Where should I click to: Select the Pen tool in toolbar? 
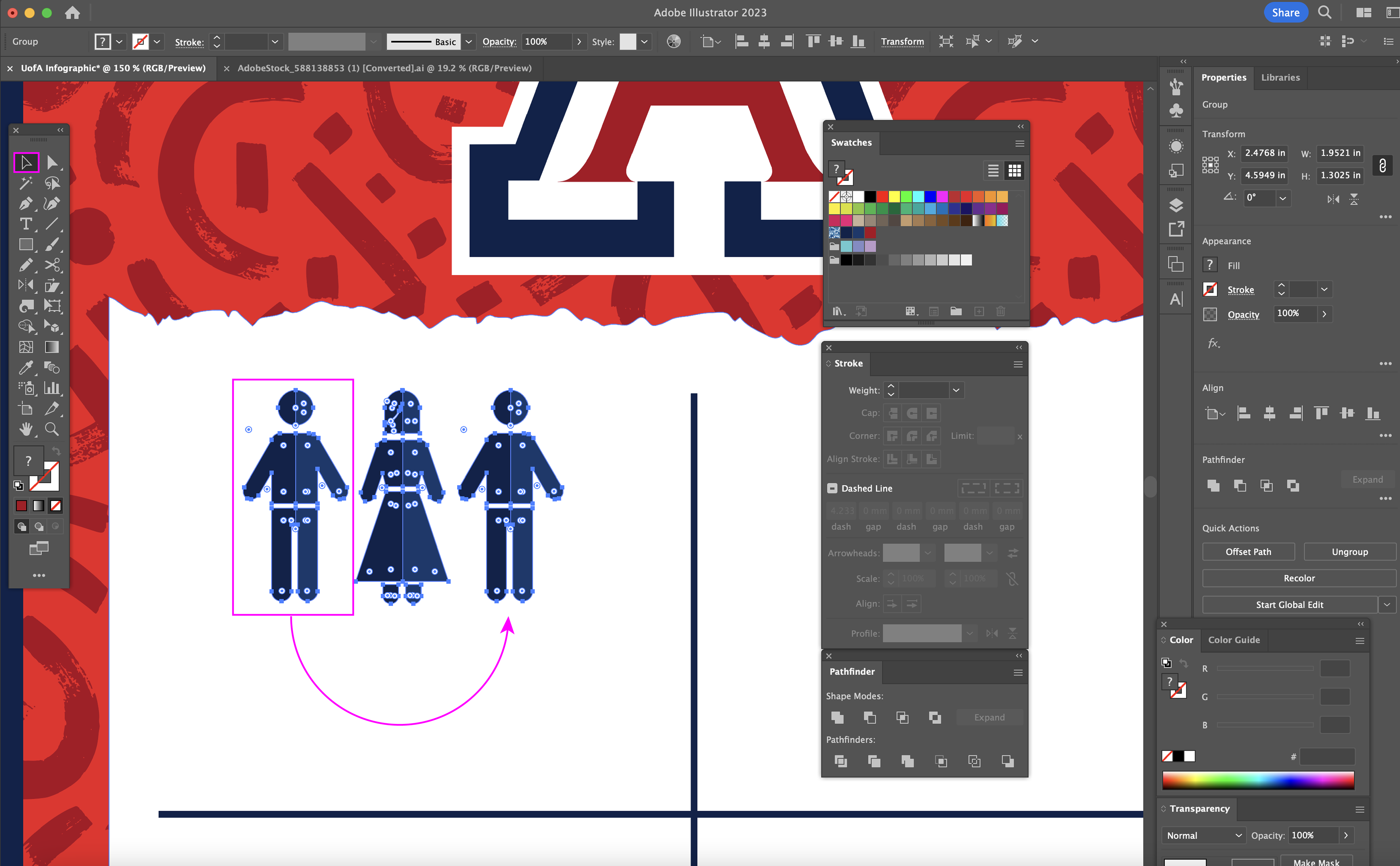click(x=25, y=204)
